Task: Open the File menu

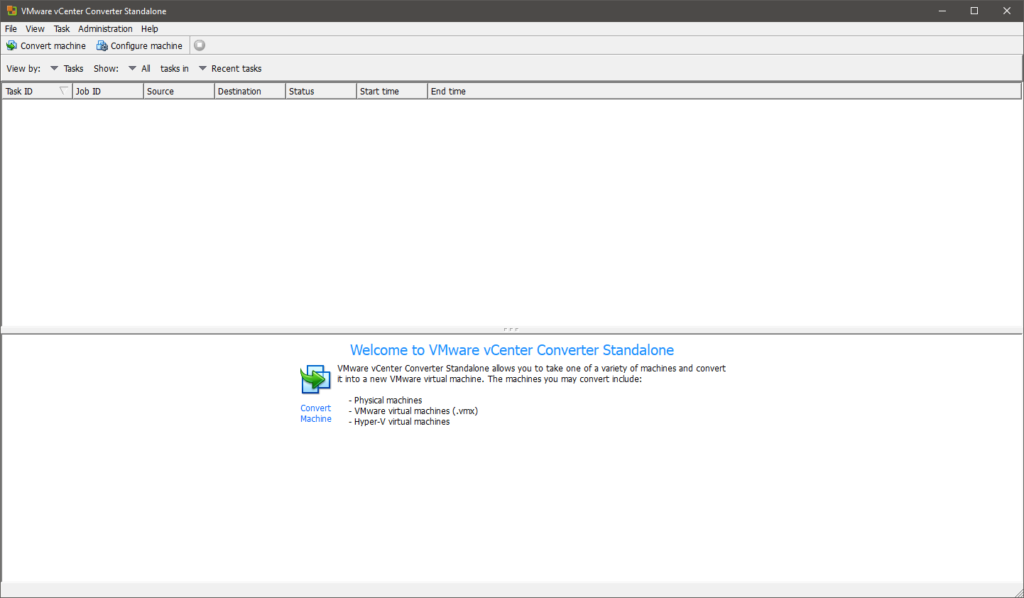Action: [x=10, y=28]
